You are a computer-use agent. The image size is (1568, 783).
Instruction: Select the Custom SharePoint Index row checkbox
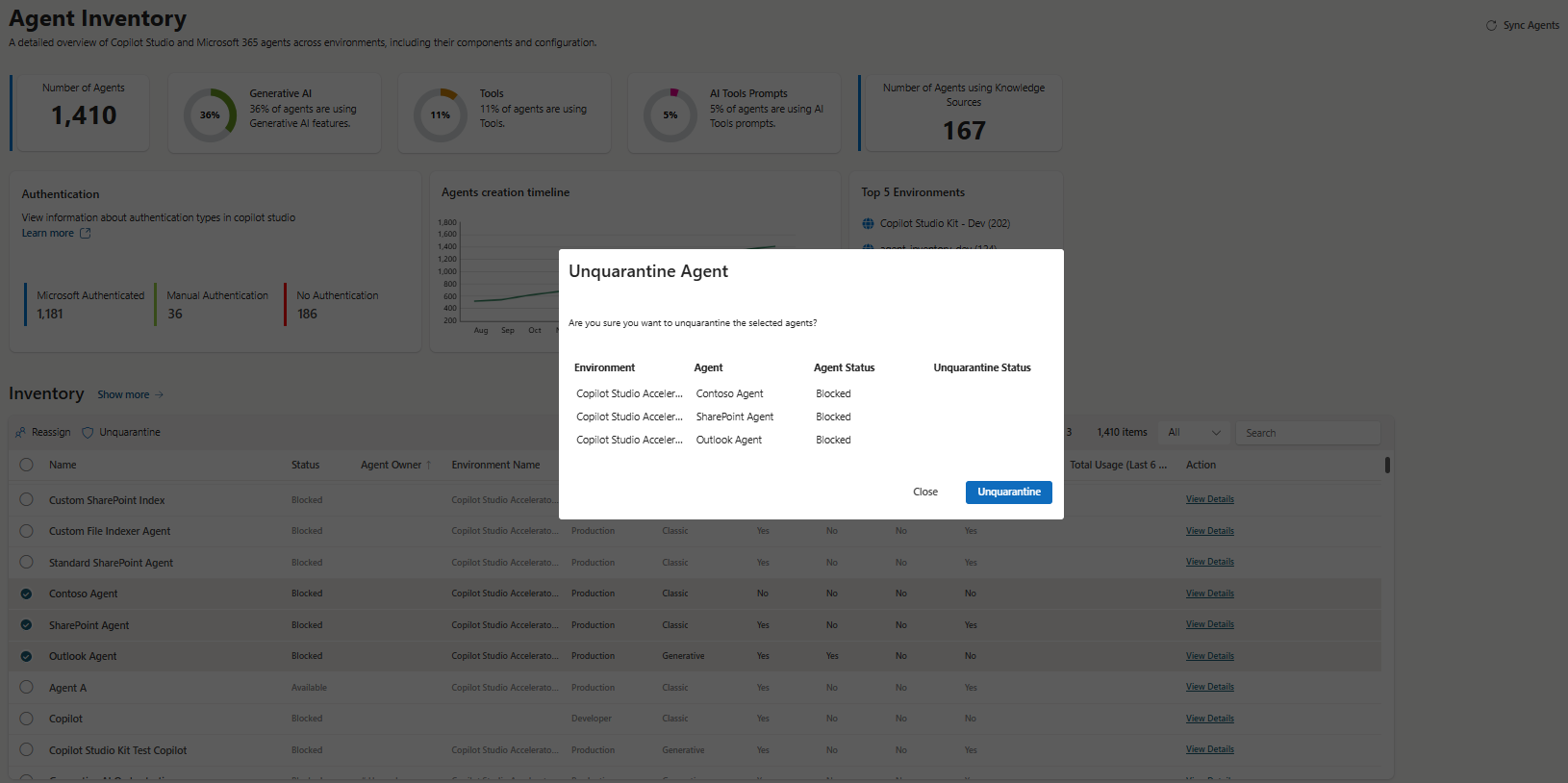tap(26, 500)
